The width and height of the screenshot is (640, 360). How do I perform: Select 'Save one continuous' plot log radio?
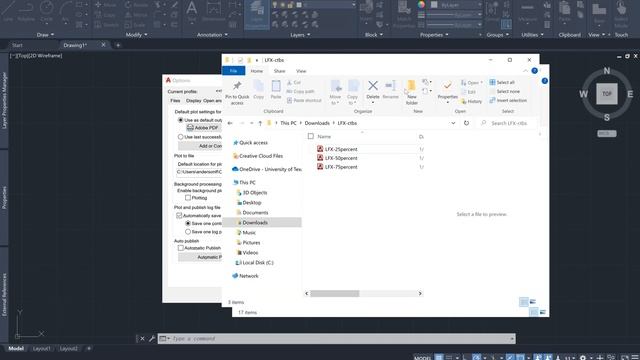[x=188, y=223]
